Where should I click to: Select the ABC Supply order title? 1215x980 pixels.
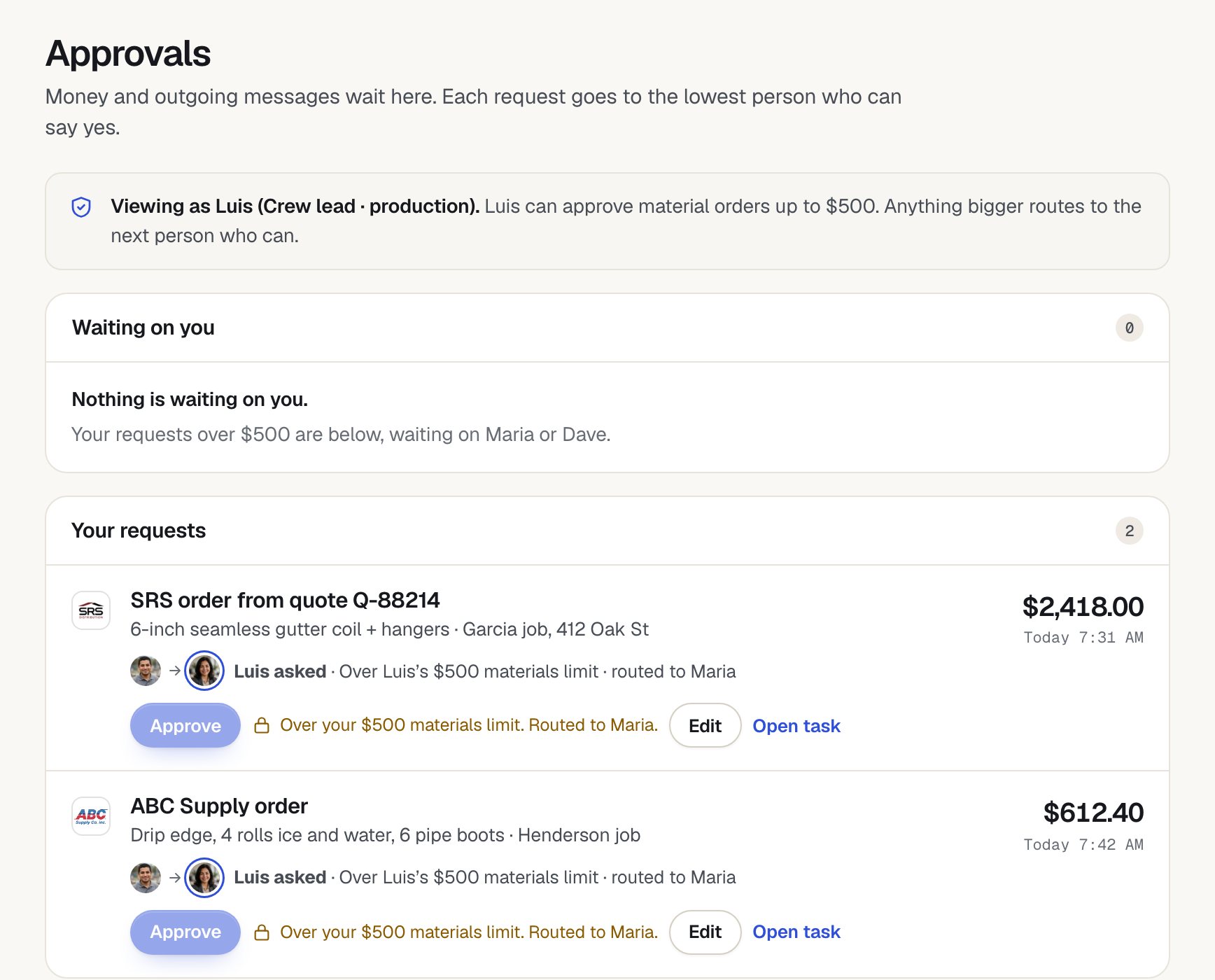[219, 806]
